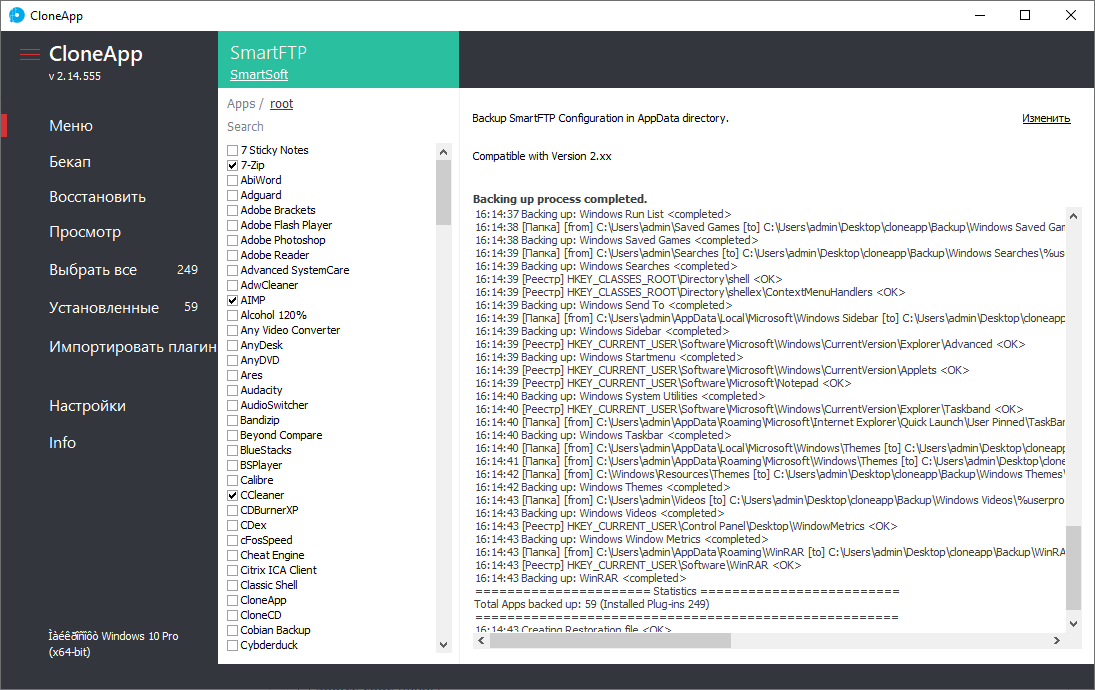
Task: Open Настройки in the sidebar
Action: (x=87, y=406)
